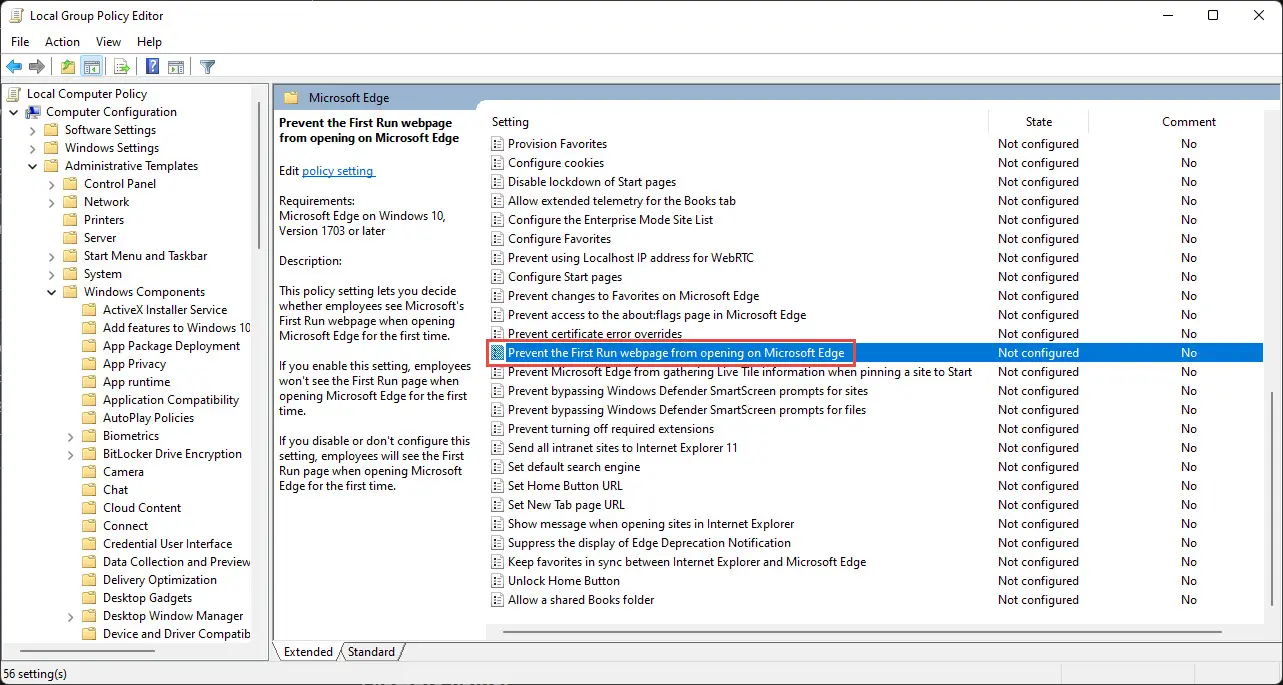Click the Computer Configuration node icon
This screenshot has width=1283, height=685.
[x=33, y=112]
